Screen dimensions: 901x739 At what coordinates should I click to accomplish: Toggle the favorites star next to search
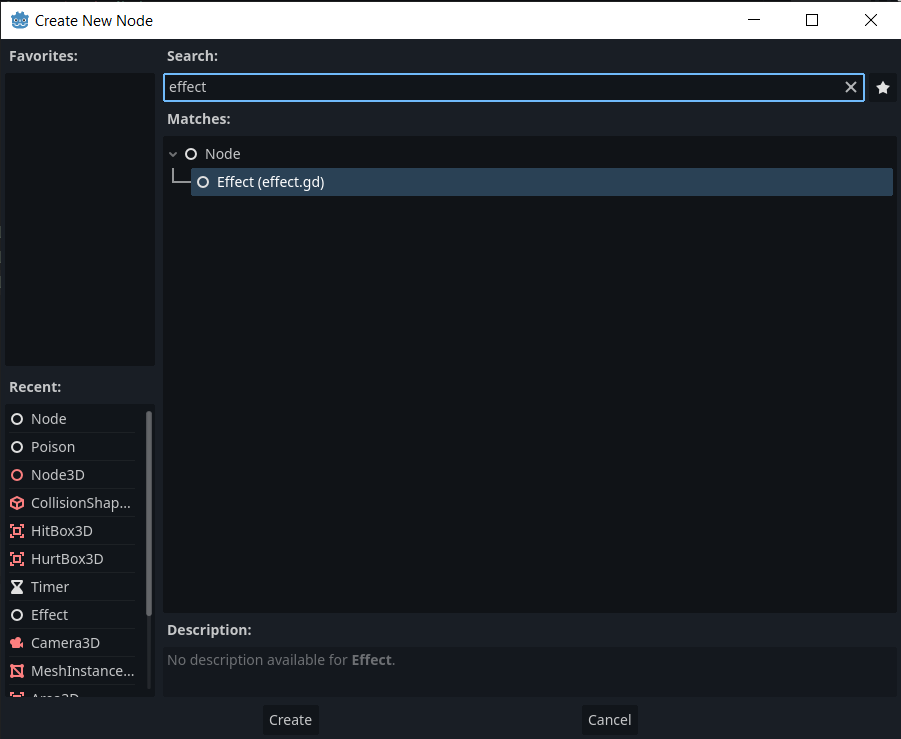click(x=882, y=88)
